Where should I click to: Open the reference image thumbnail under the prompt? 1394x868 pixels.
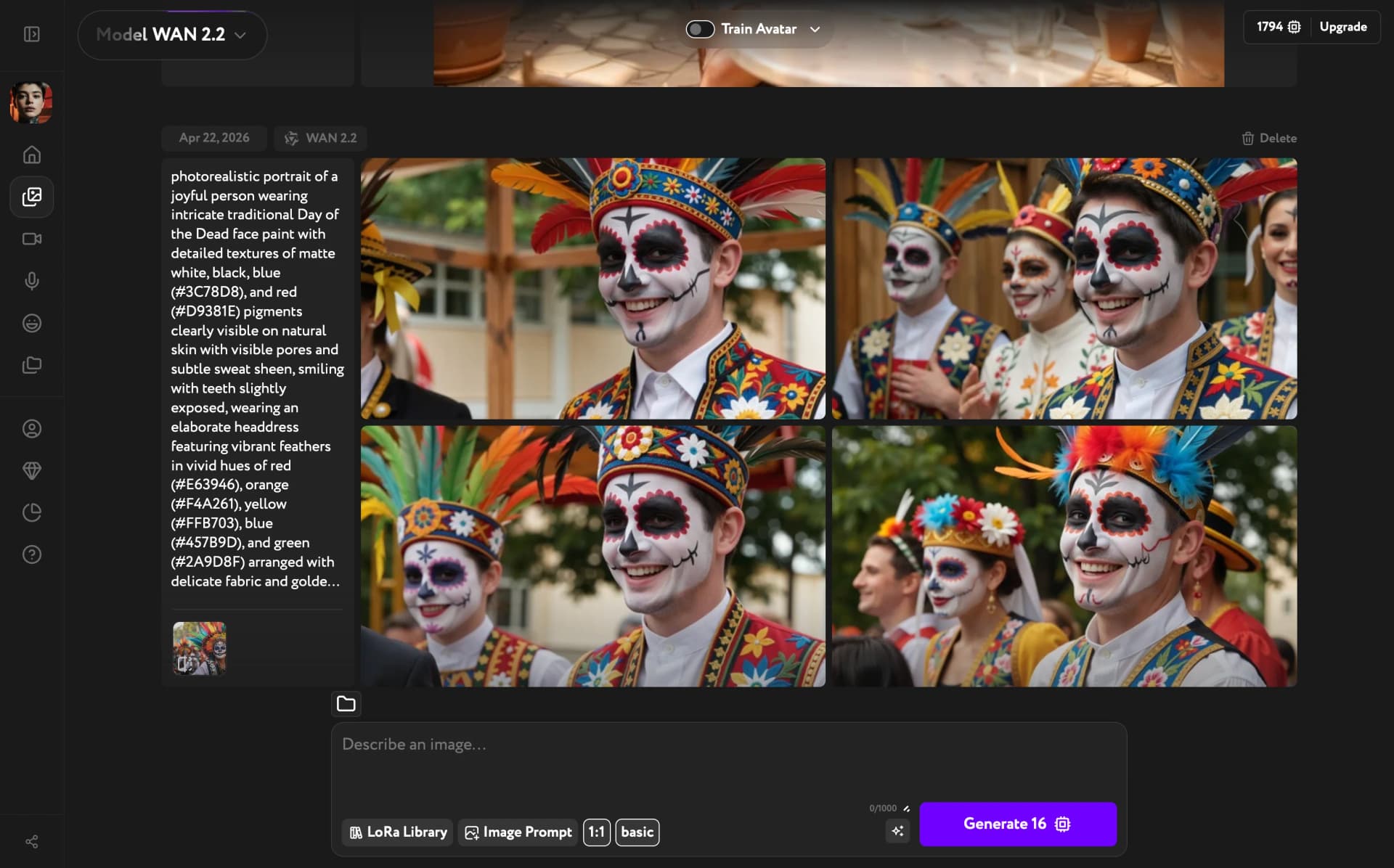[x=199, y=647]
